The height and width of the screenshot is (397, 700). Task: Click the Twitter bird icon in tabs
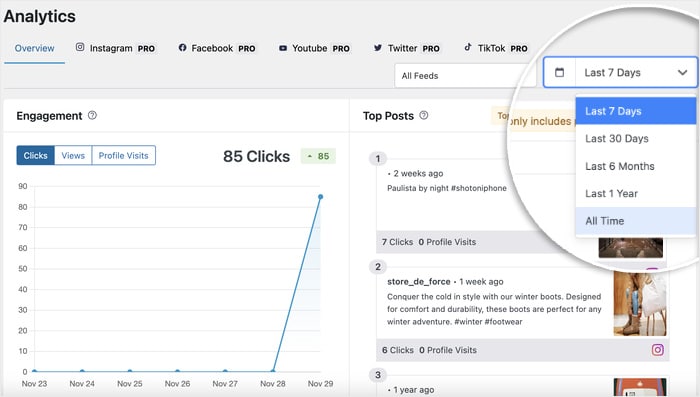378,48
